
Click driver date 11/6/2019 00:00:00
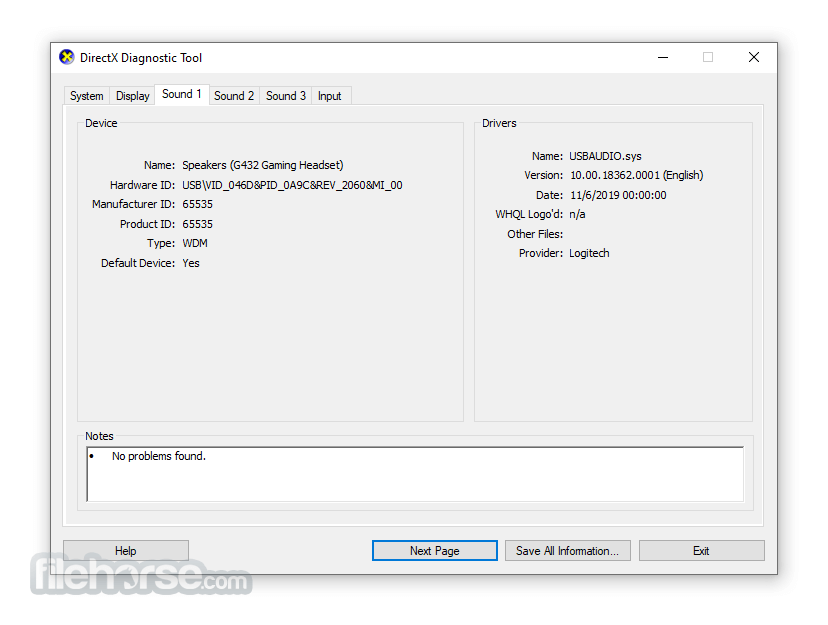point(618,195)
